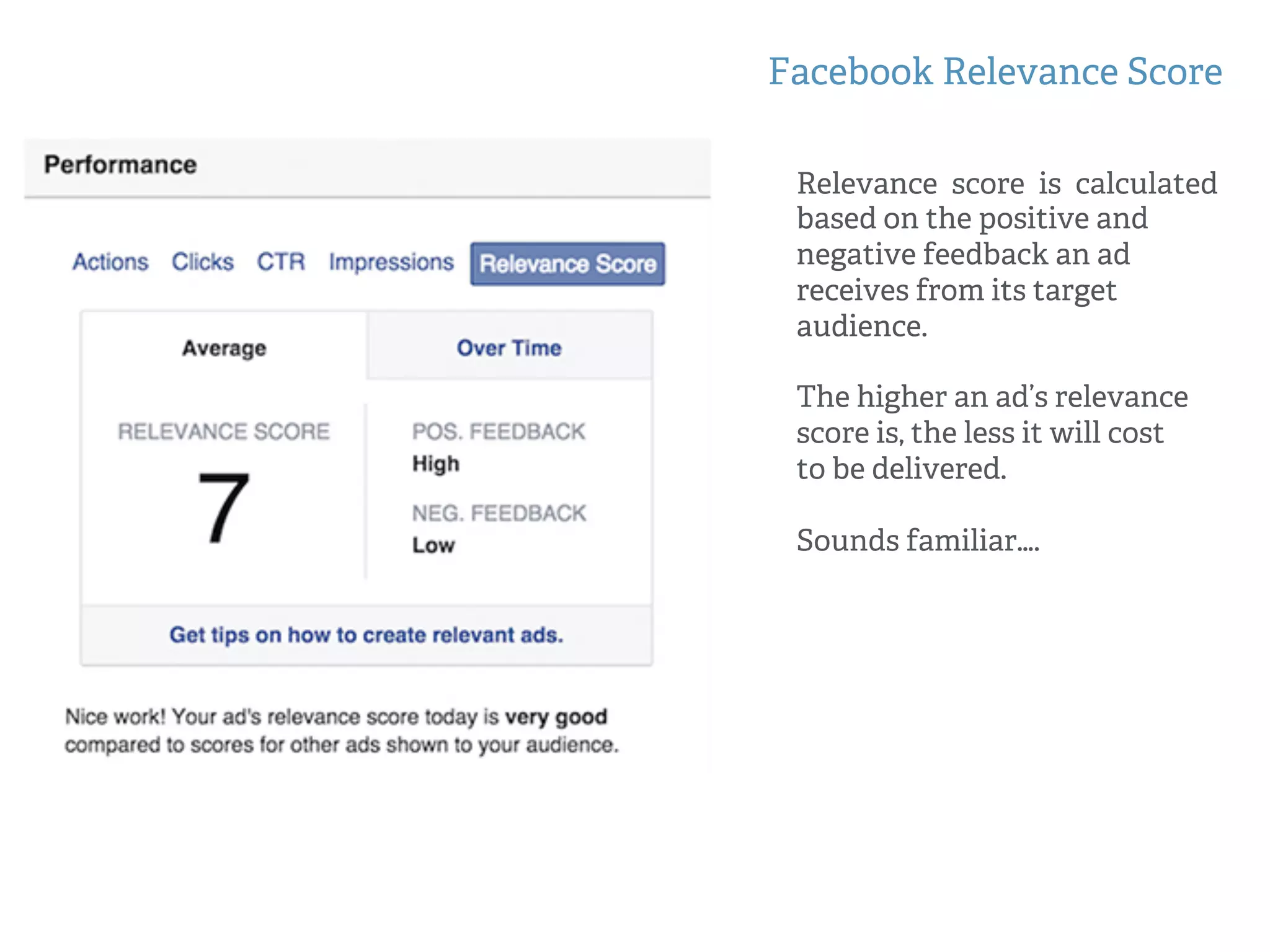Click paragraph starting 'Relevance score is calculated'

click(1006, 254)
